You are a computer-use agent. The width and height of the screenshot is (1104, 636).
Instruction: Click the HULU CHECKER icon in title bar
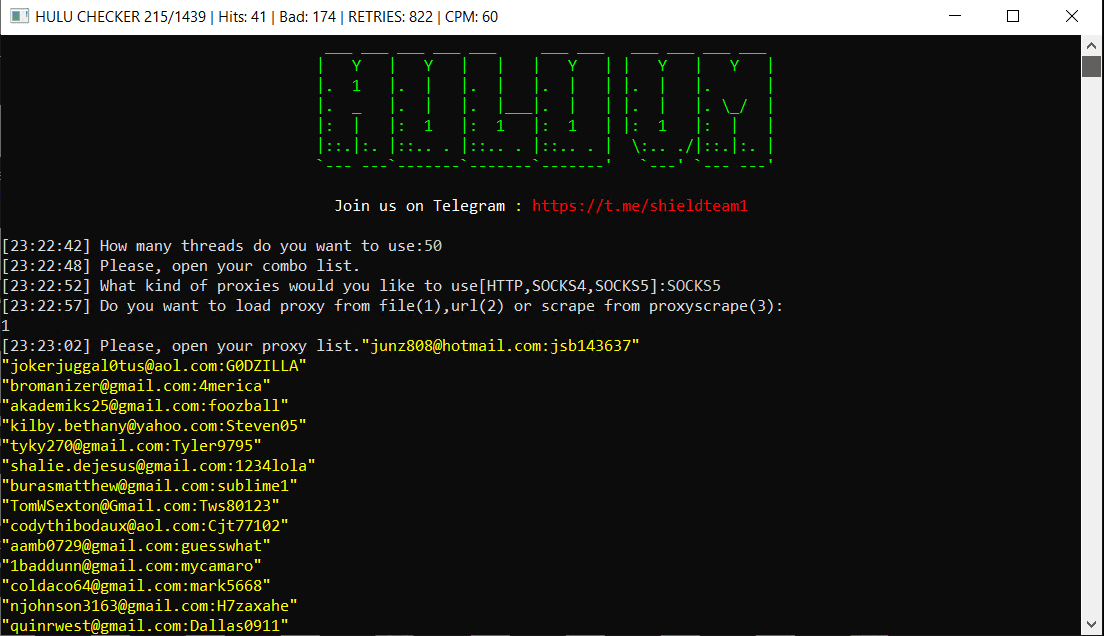(x=19, y=16)
